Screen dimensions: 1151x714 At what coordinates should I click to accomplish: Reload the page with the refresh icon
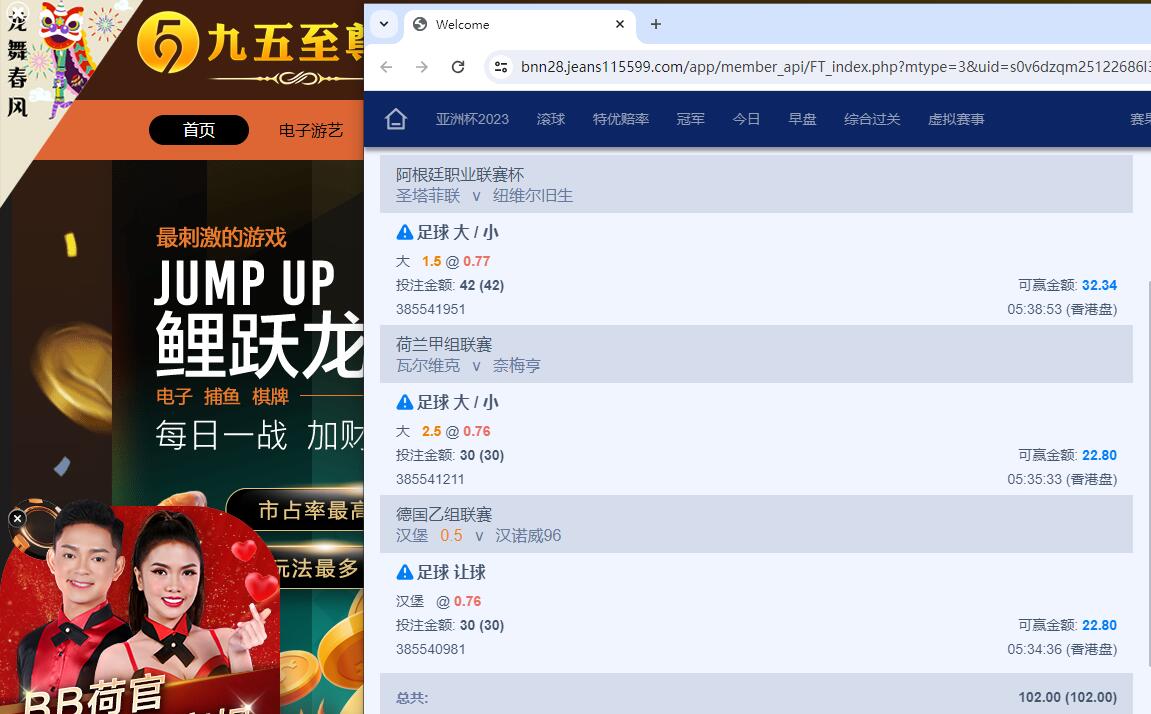coord(458,67)
